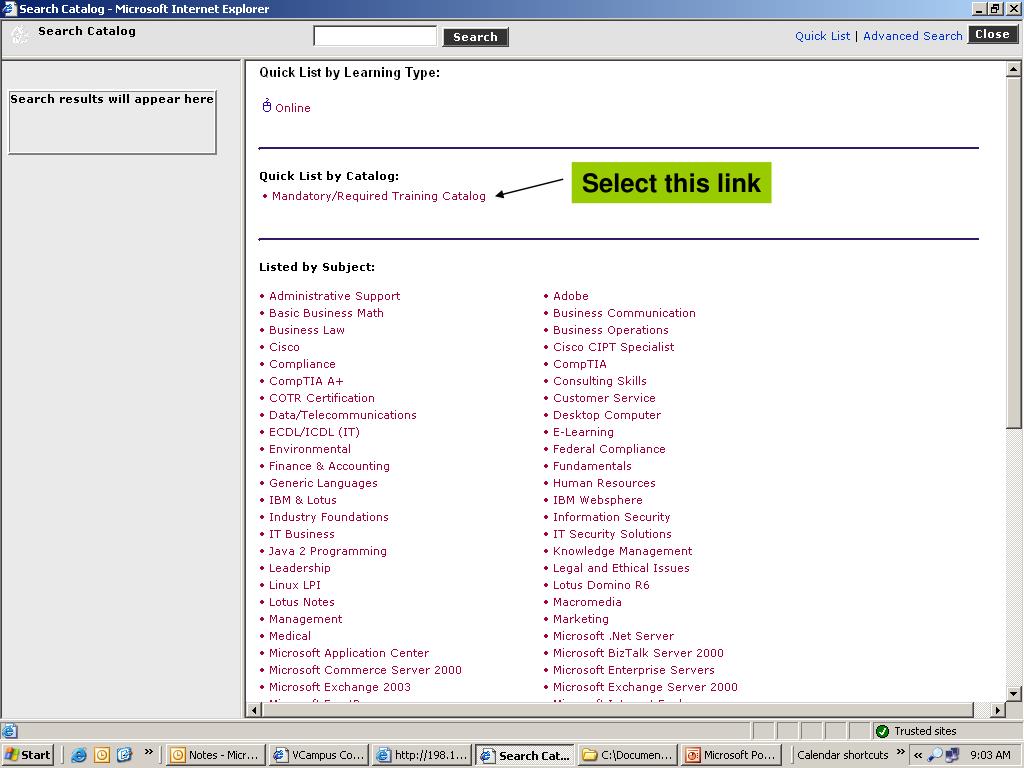Open Internet Explorer from quick launch
Image resolution: width=1024 pixels, height=768 pixels.
pyautogui.click(x=79, y=755)
